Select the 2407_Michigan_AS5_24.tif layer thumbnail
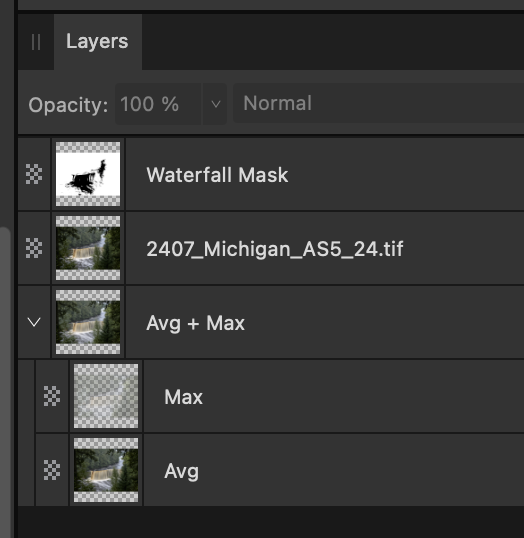 [x=88, y=248]
